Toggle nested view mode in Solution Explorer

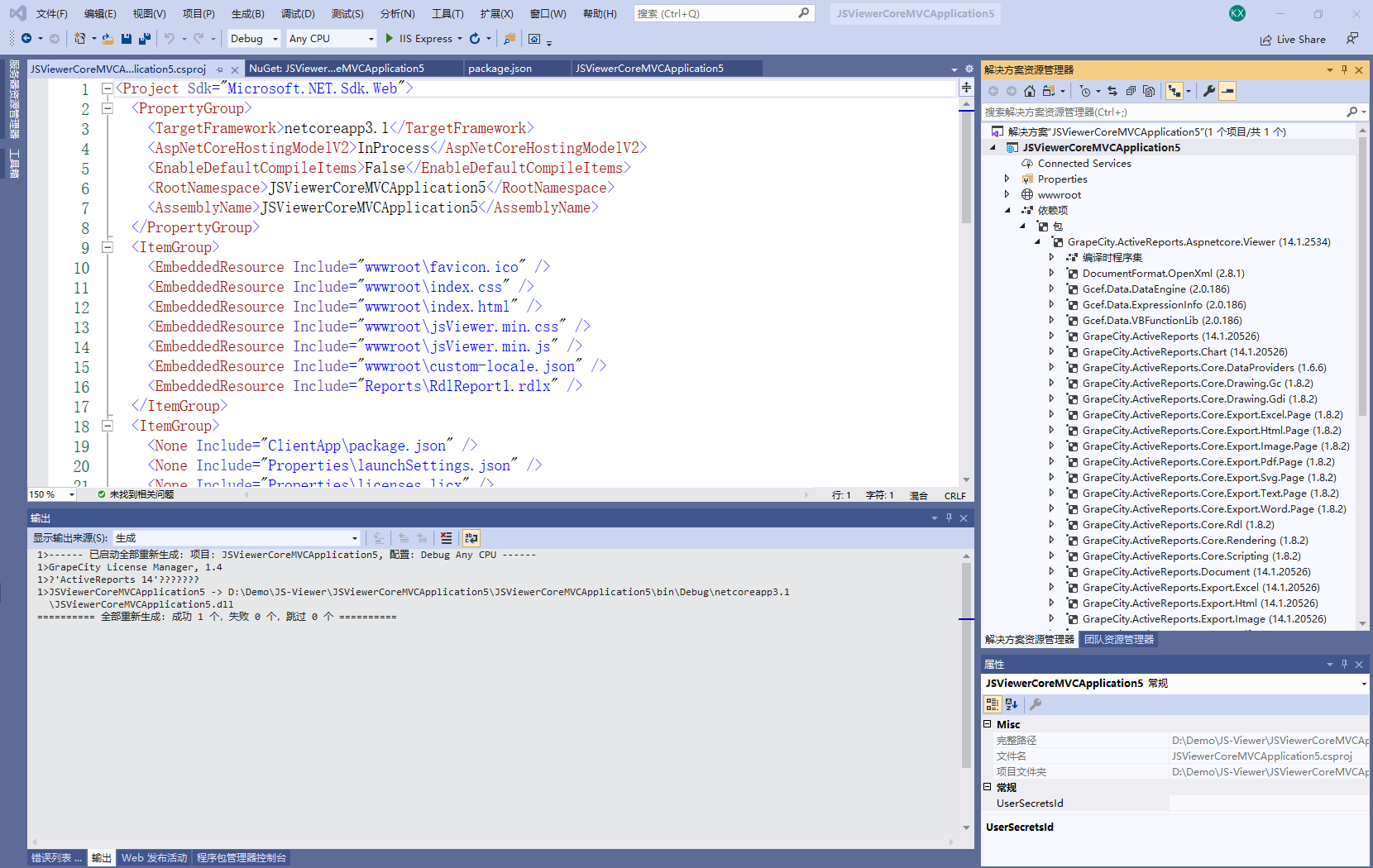(x=1174, y=91)
